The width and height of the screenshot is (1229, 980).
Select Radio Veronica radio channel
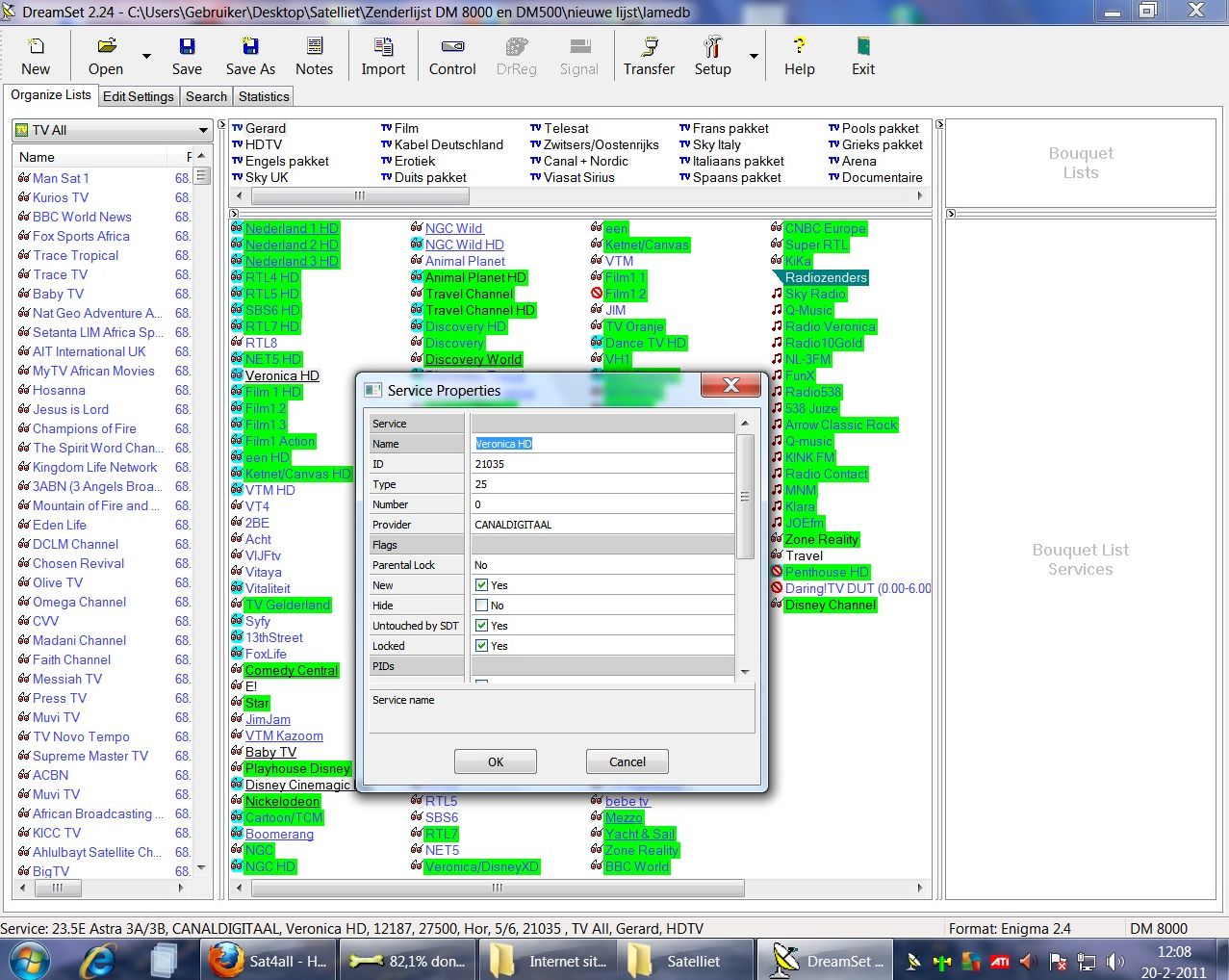tap(830, 326)
